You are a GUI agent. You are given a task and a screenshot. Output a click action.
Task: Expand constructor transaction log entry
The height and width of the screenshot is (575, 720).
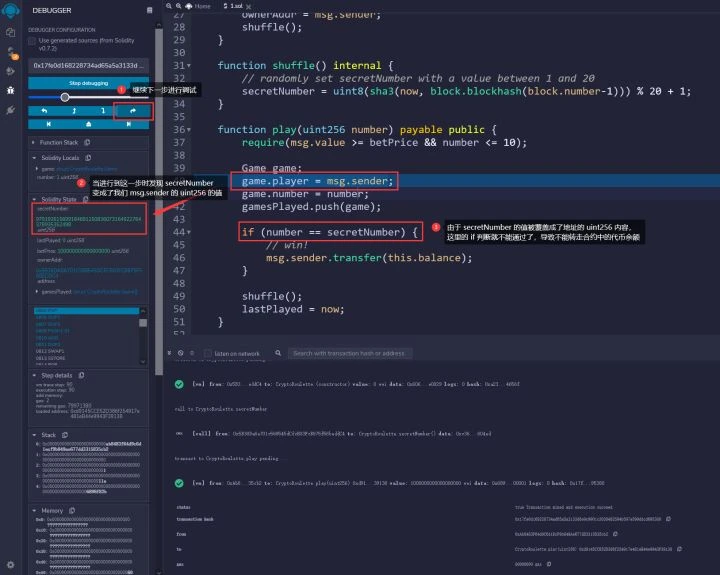(355, 384)
